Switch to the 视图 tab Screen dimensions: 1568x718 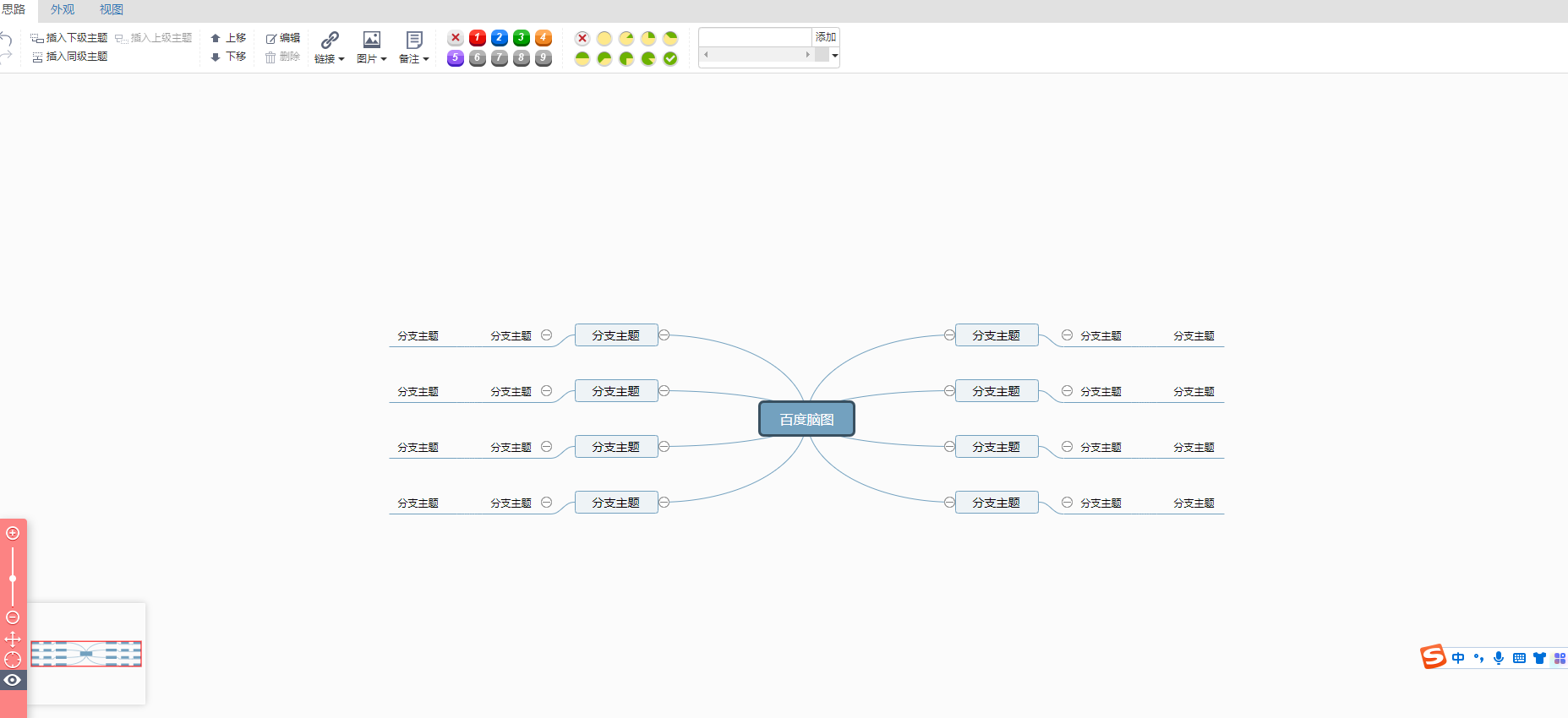click(x=112, y=10)
